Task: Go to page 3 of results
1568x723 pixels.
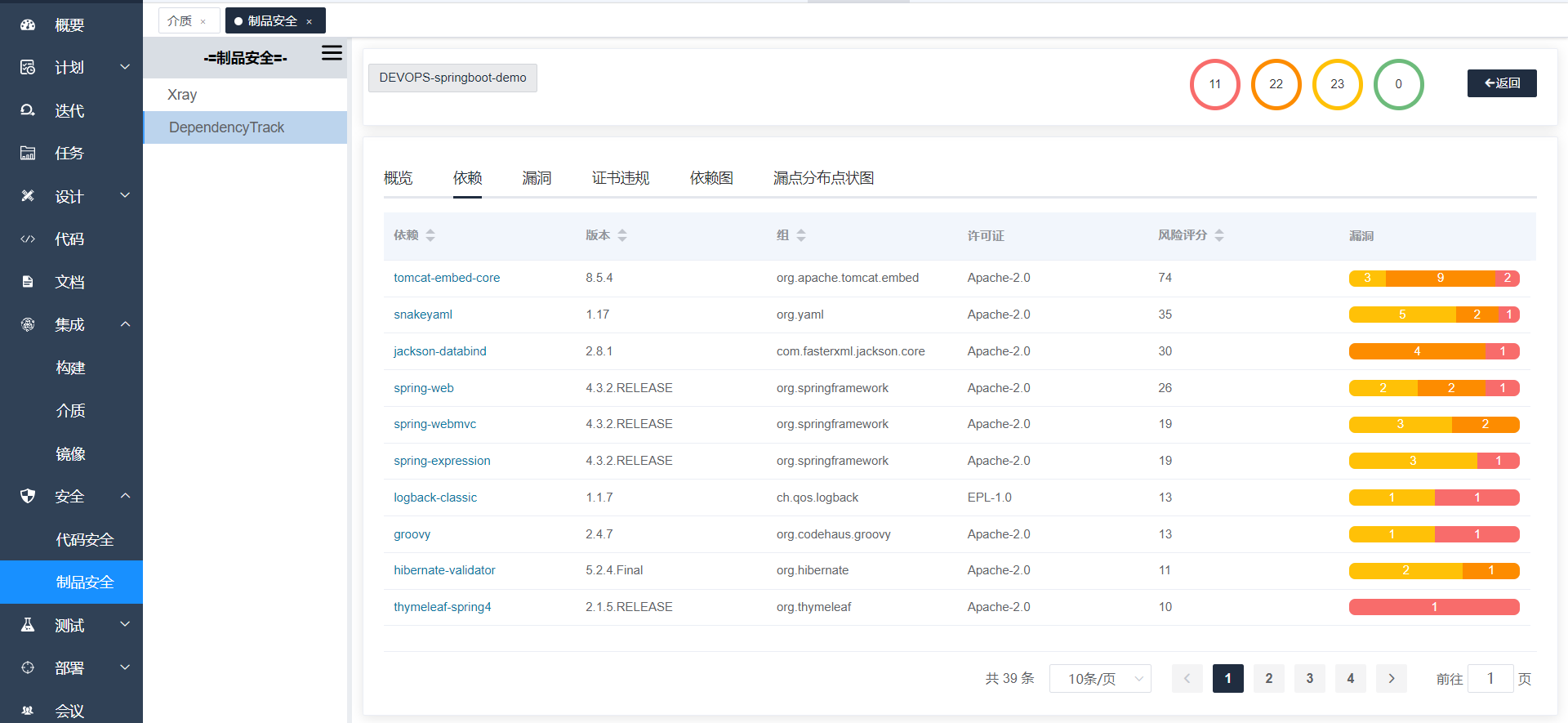Action: [1309, 679]
